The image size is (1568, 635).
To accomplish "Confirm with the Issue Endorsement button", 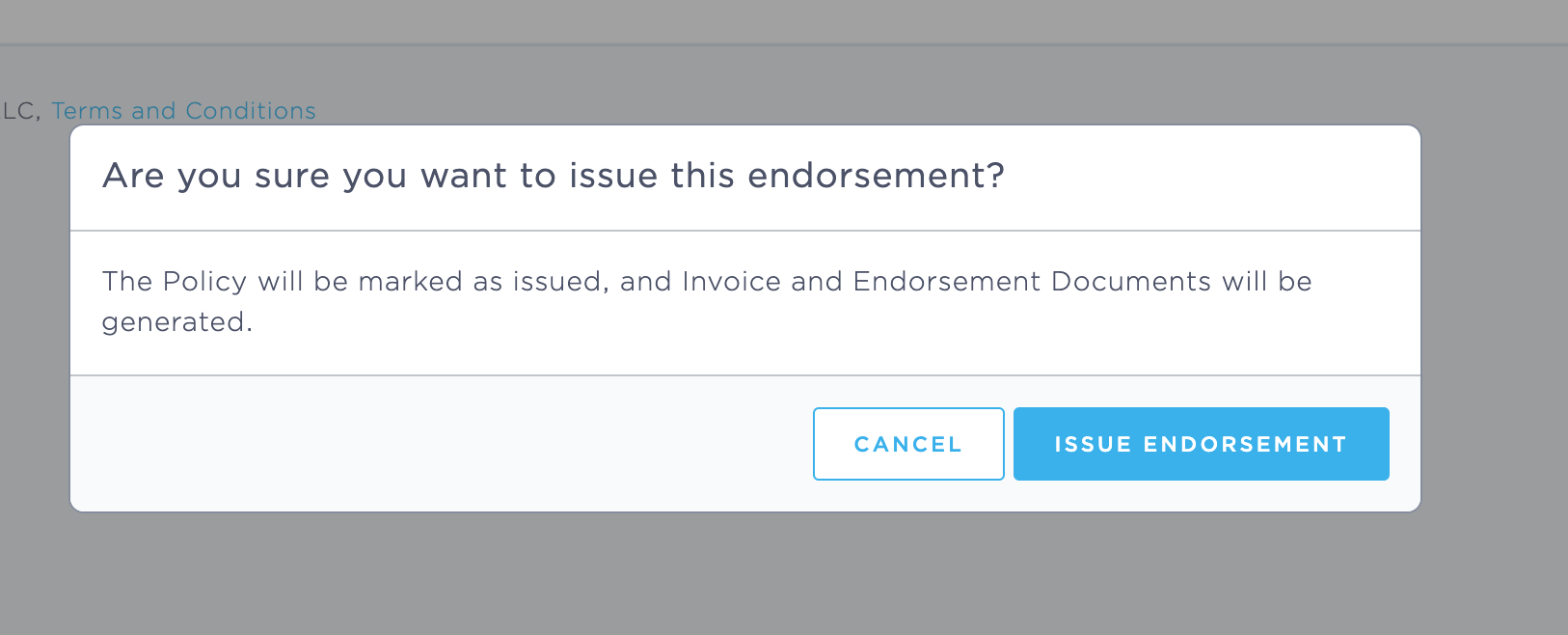I will (1201, 444).
